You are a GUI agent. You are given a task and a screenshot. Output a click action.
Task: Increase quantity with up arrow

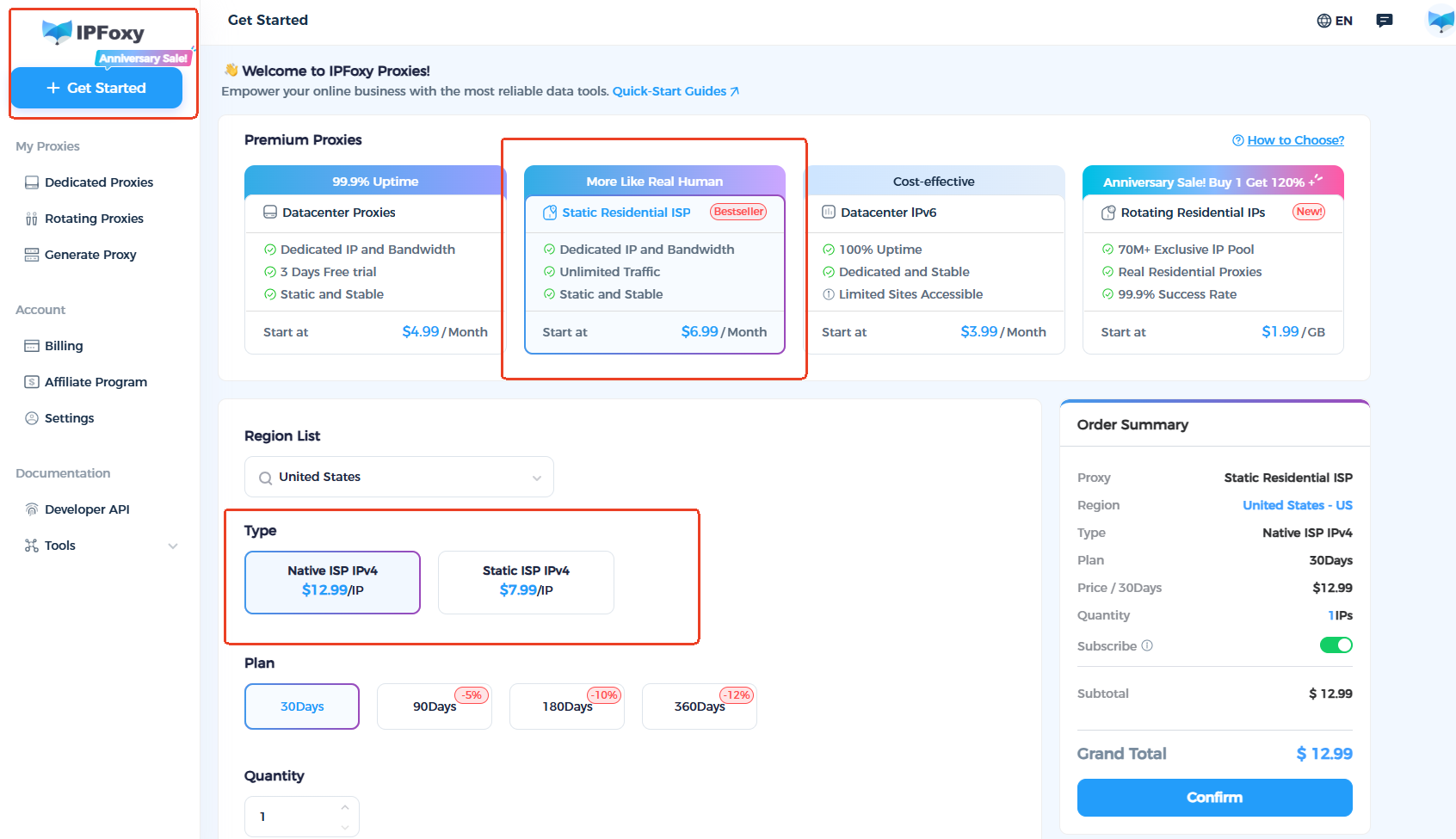[345, 807]
